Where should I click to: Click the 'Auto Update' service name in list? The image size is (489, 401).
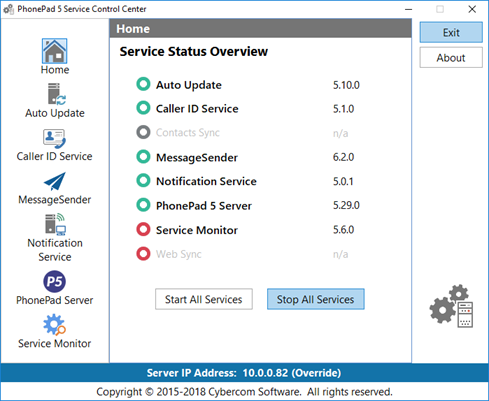(189, 85)
